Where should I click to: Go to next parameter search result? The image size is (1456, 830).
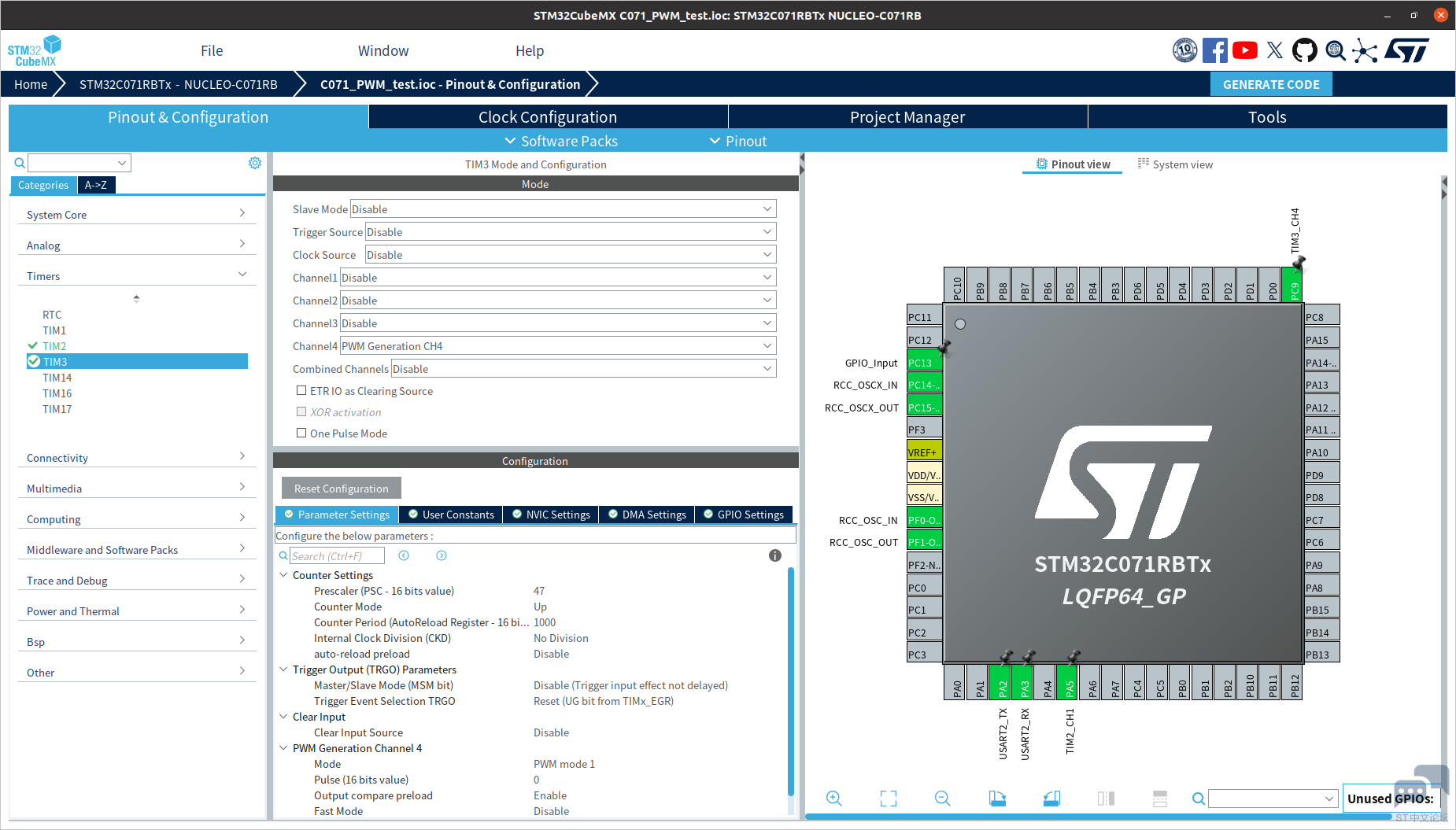(442, 555)
